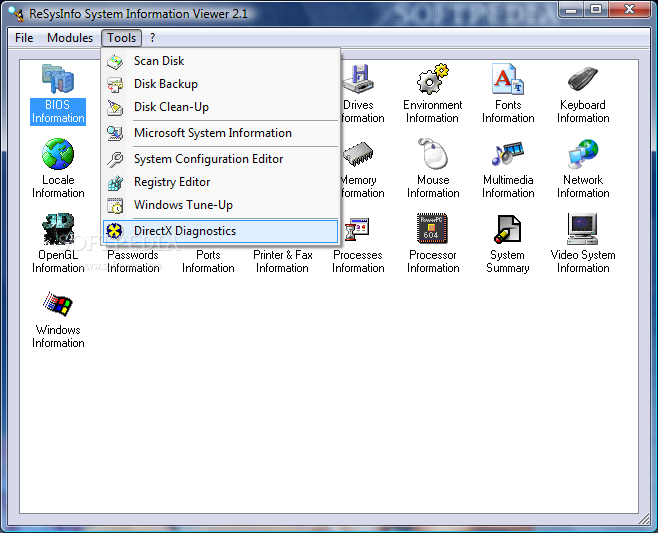This screenshot has height=533, width=658.
Task: Click the Disk Clean-Up menu icon
Action: tap(115, 107)
